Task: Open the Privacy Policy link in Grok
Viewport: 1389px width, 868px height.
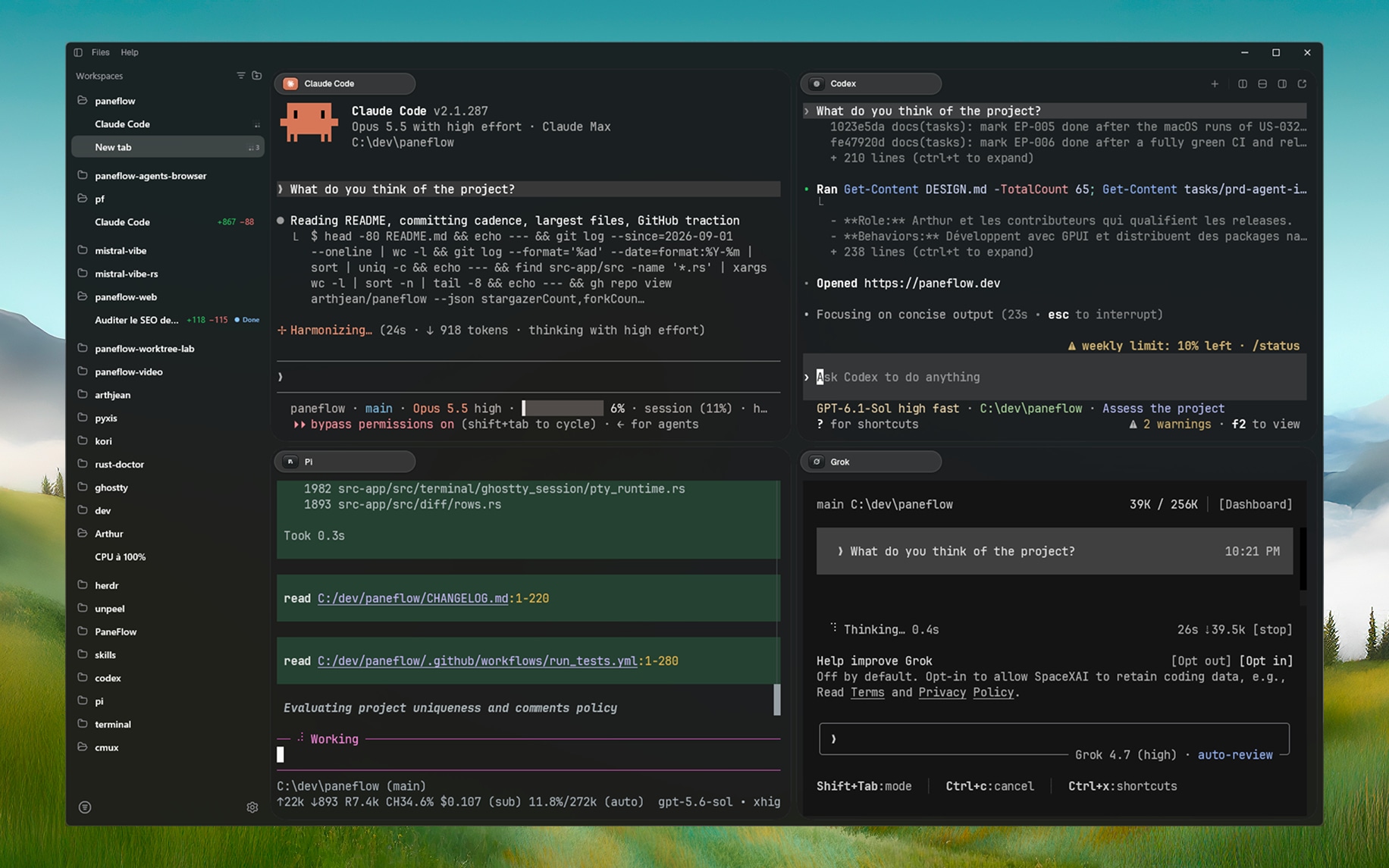Action: pos(965,692)
